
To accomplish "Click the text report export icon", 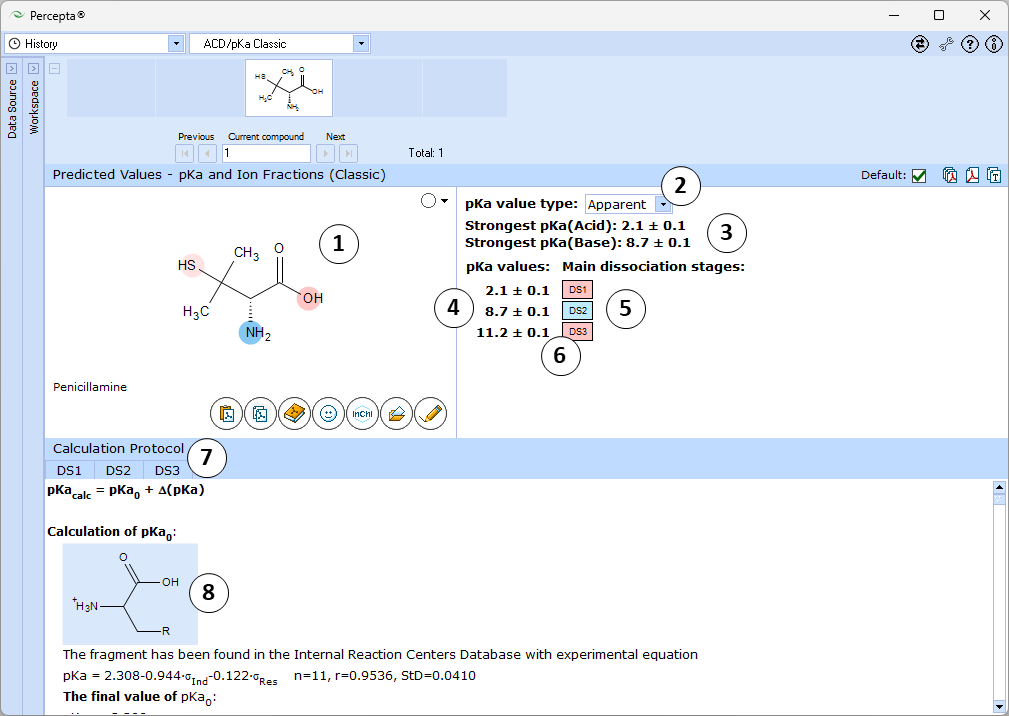I will coord(994,175).
